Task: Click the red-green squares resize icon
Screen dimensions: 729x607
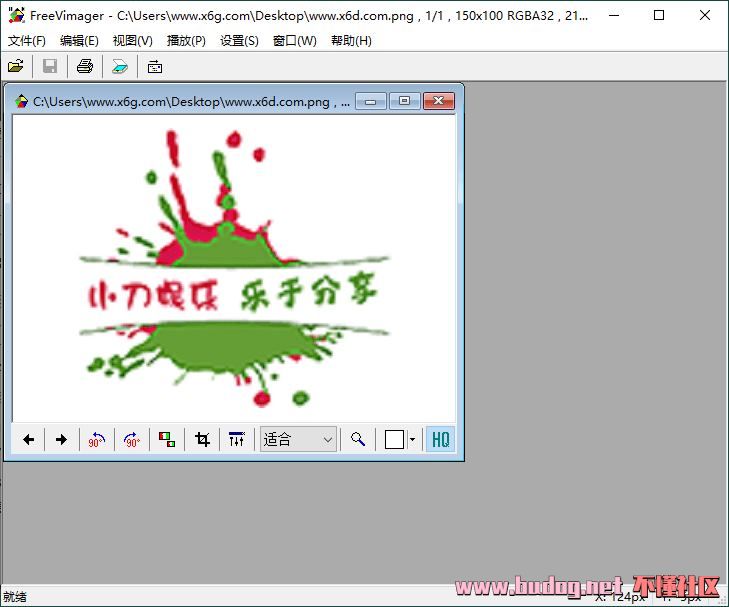Action: [x=167, y=440]
